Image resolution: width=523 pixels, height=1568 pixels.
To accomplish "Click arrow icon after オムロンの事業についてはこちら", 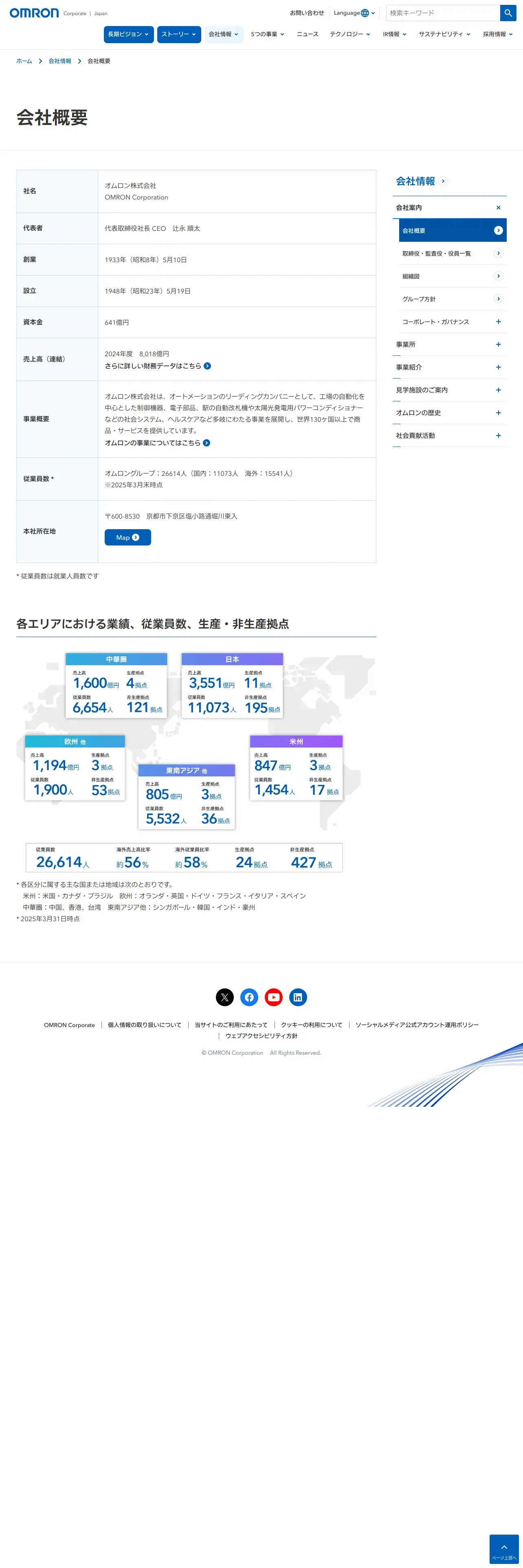I will click(x=207, y=443).
